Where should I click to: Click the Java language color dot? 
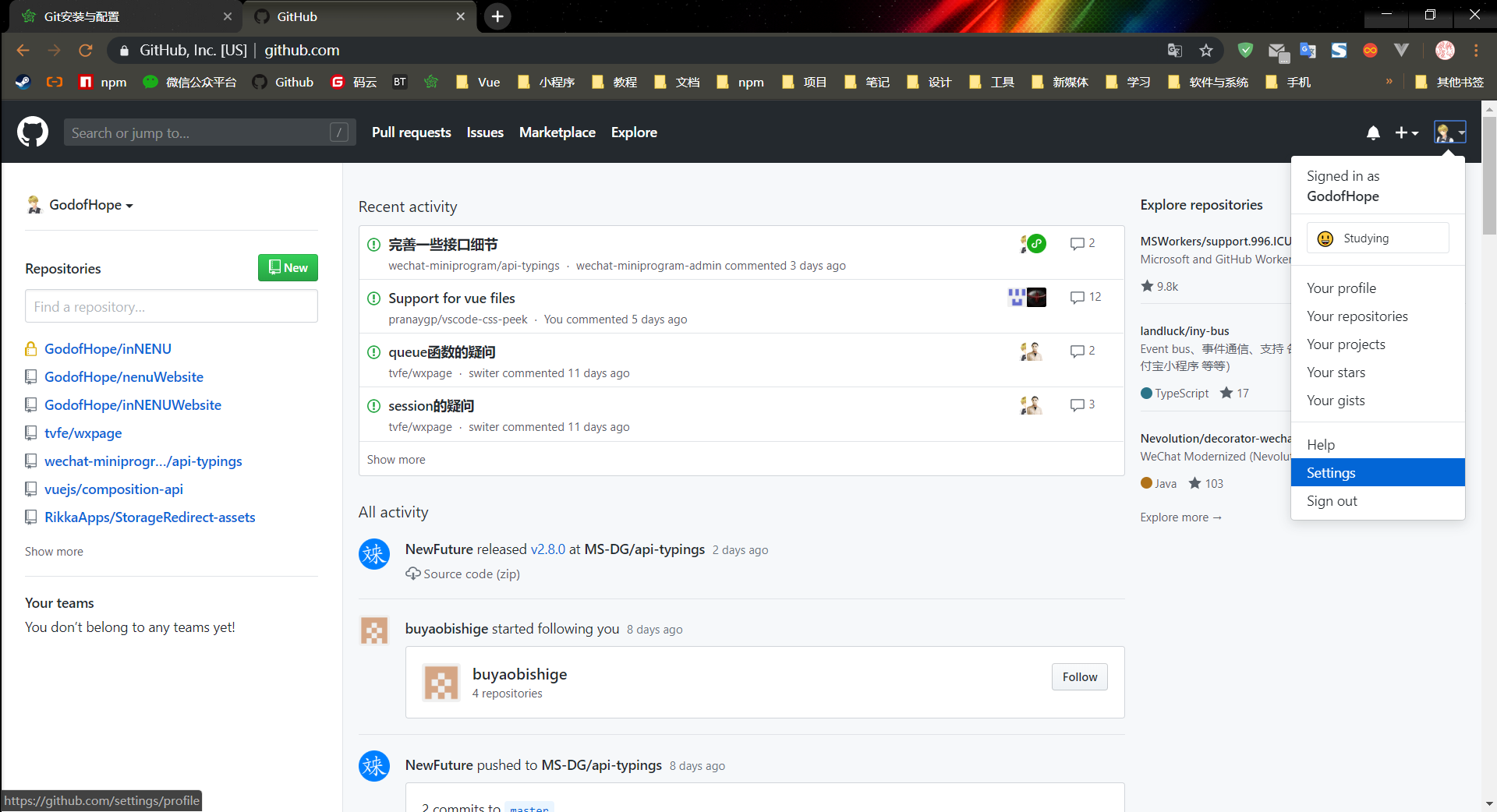point(1145,483)
